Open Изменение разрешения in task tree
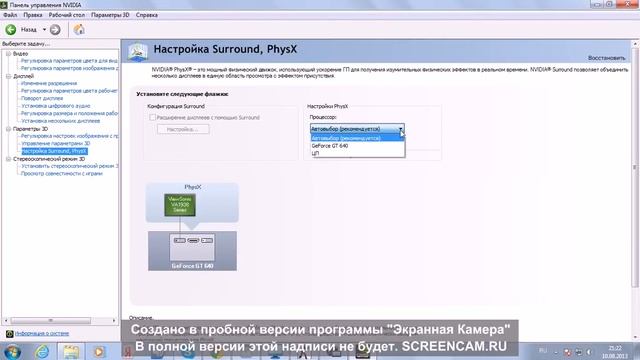Viewport: 640px width, 360px height. click(49, 83)
